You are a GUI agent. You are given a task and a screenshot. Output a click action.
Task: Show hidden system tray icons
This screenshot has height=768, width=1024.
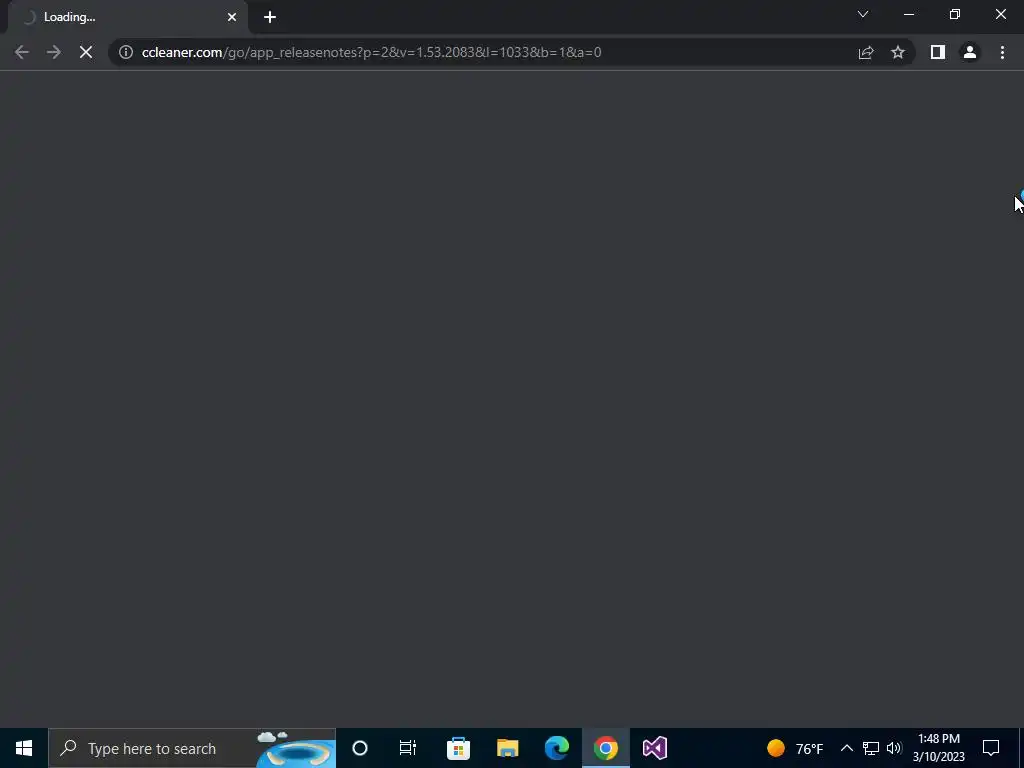coord(846,748)
